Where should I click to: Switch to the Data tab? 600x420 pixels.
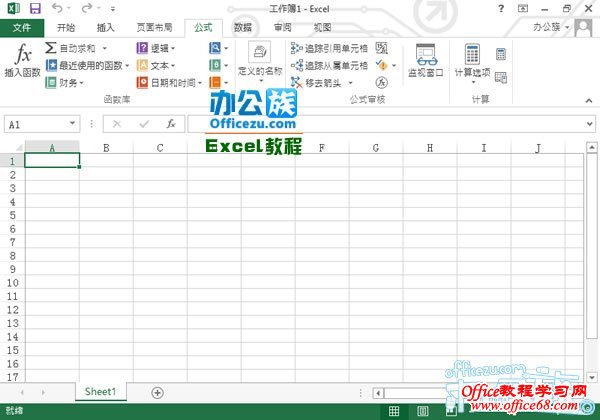[x=243, y=28]
